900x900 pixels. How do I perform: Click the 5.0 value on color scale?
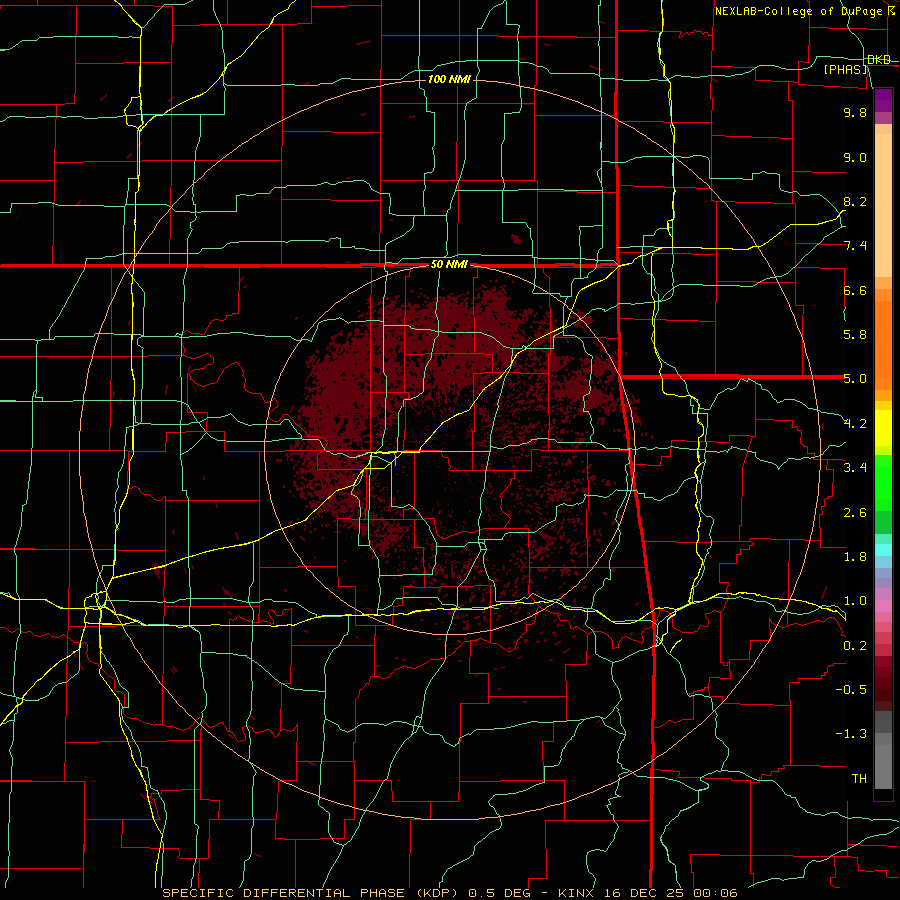855,379
